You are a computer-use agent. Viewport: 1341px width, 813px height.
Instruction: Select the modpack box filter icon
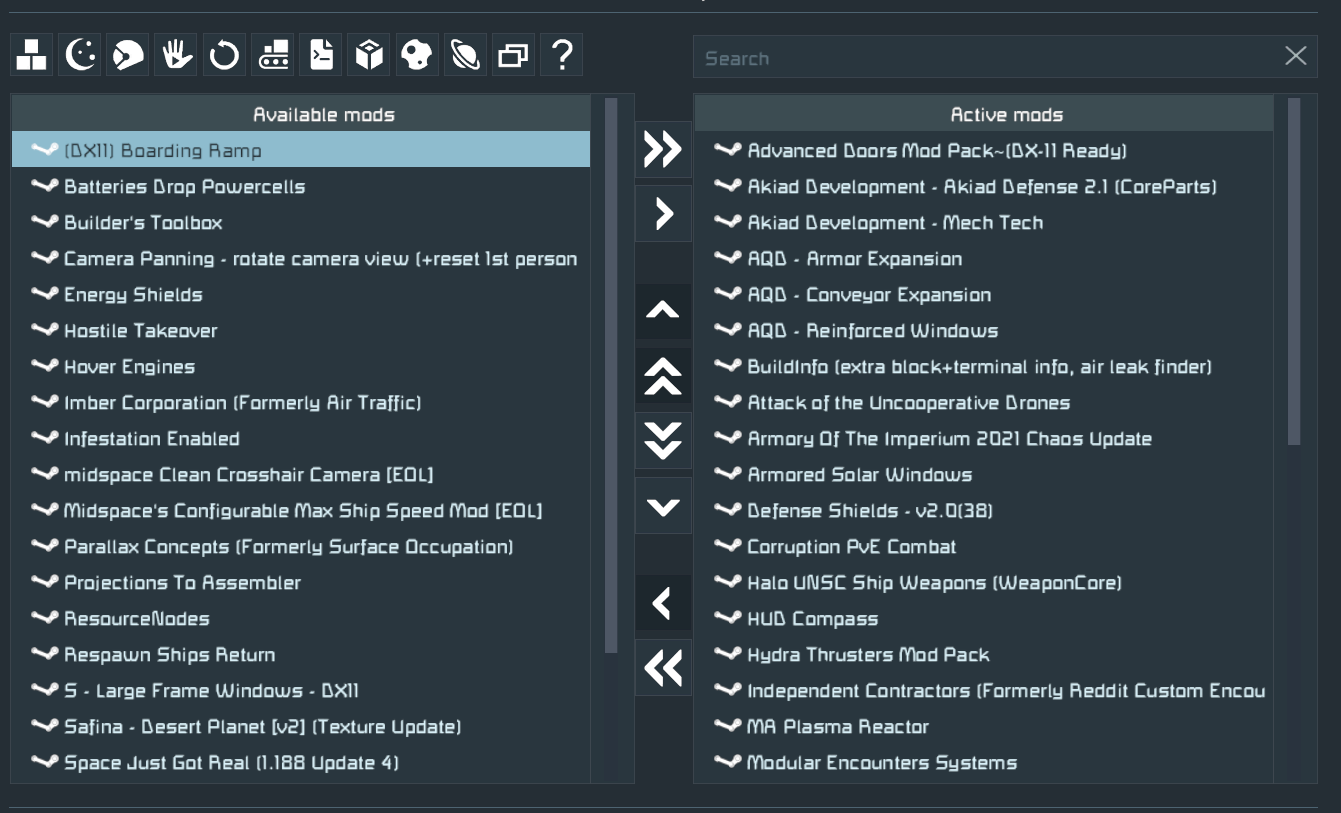pyautogui.click(x=369, y=55)
